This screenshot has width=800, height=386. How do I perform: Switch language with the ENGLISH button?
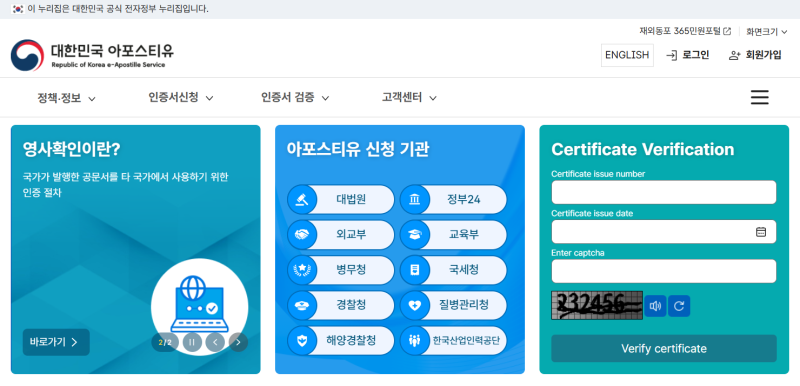click(x=627, y=55)
